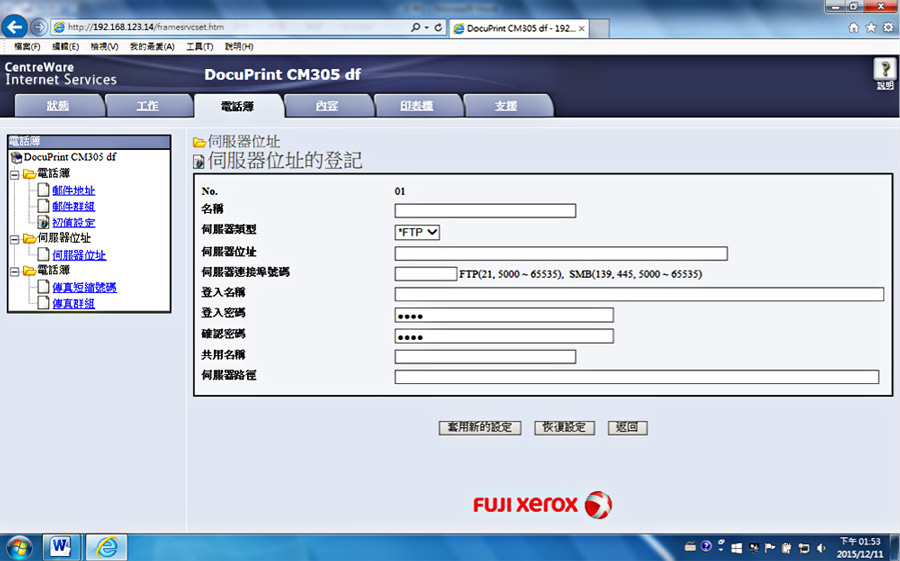Click the 伺服器位址 folder icon in tree
Image resolution: width=900 pixels, height=561 pixels.
(x=29, y=238)
